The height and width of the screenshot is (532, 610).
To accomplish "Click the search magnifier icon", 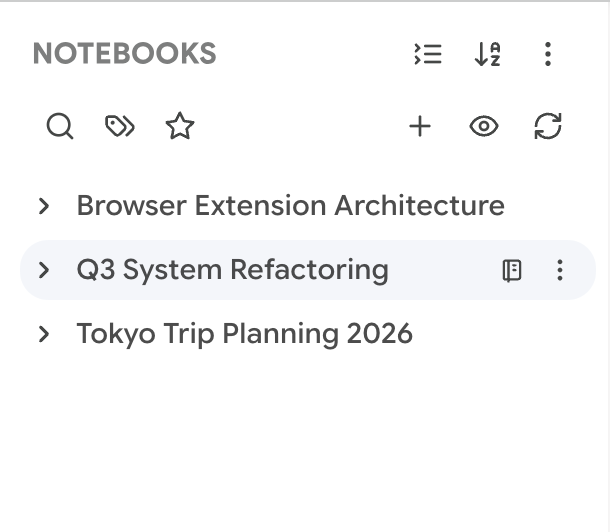I will coord(60,126).
